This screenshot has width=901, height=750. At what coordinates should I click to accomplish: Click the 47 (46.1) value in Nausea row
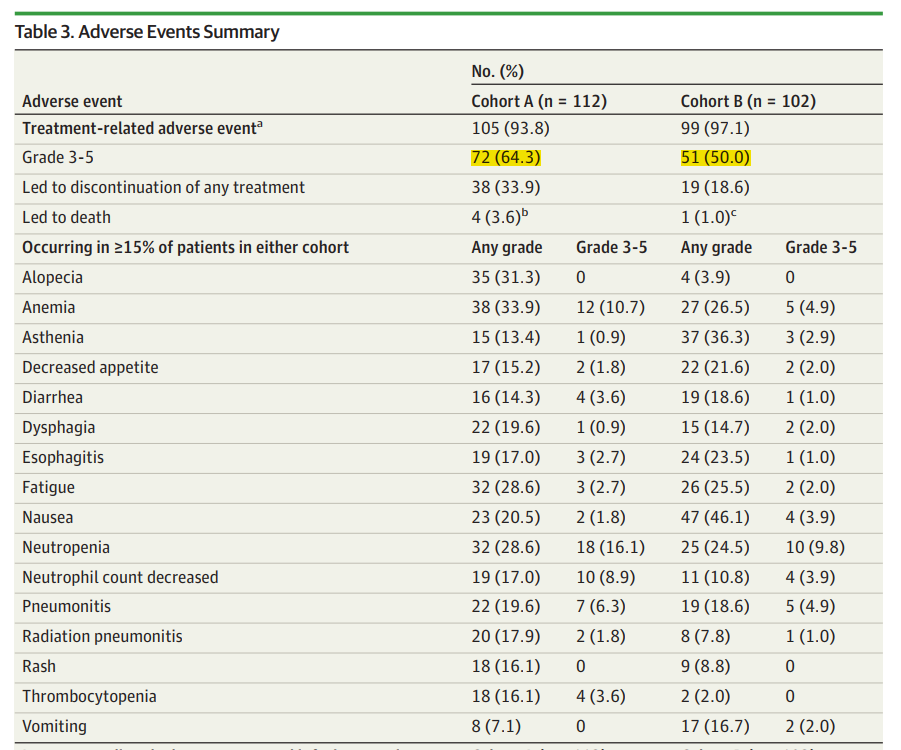[715, 518]
